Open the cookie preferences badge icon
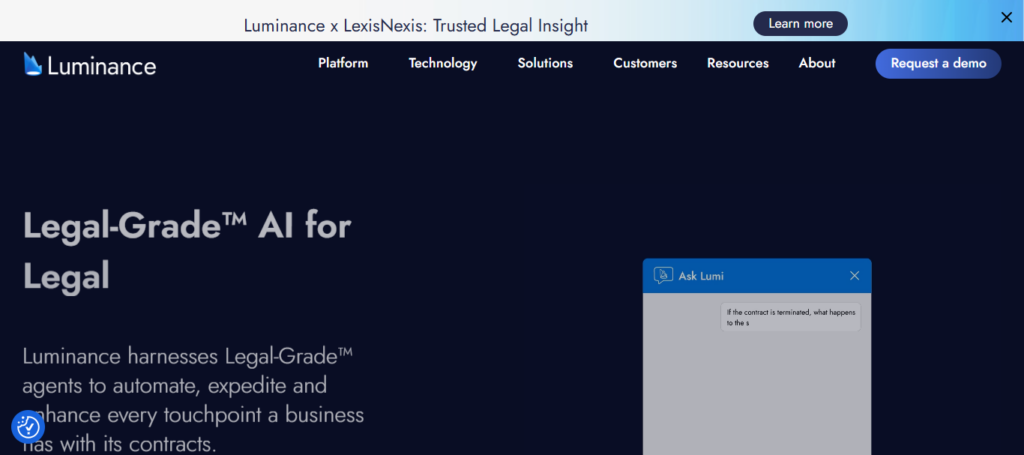 pos(28,428)
